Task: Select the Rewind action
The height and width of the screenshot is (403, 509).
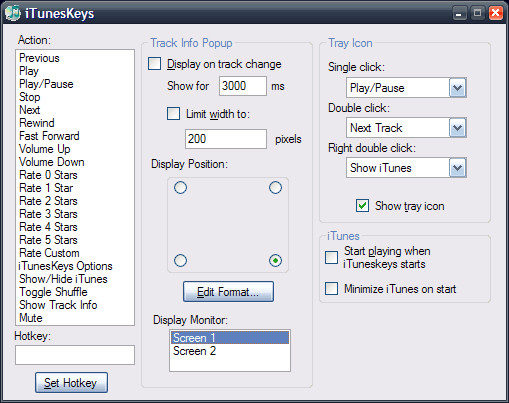Action: (x=75, y=123)
